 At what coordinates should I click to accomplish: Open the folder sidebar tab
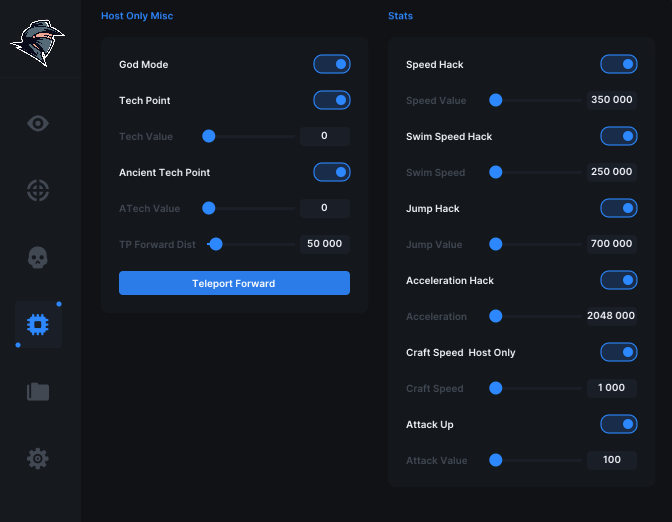38,391
